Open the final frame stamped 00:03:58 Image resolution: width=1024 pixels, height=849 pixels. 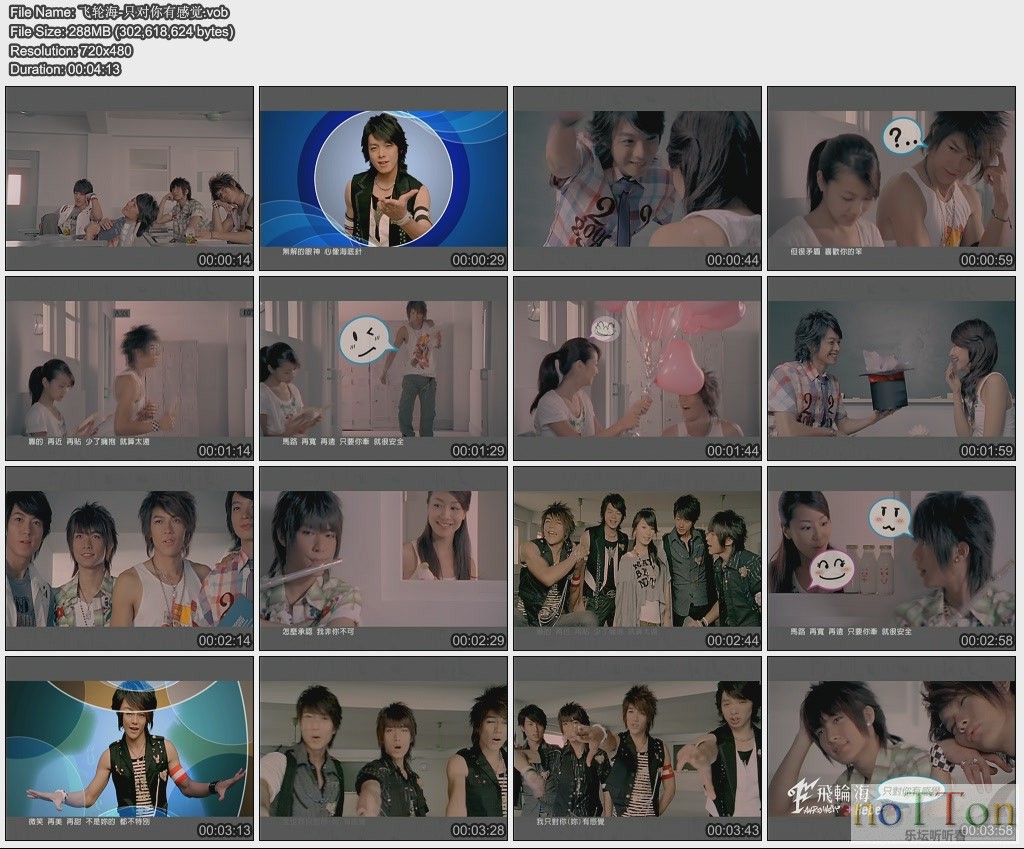coord(891,748)
